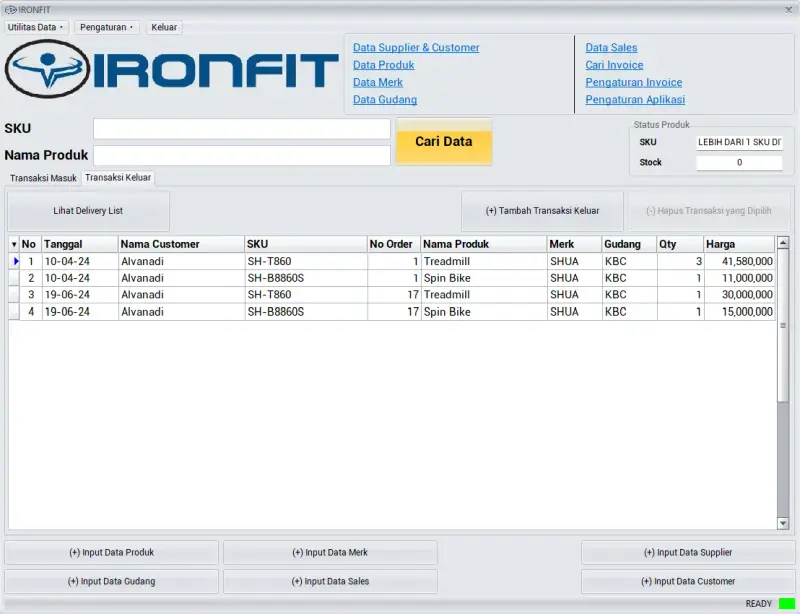Open the Data Gudang link
800x614 pixels.
(x=385, y=100)
